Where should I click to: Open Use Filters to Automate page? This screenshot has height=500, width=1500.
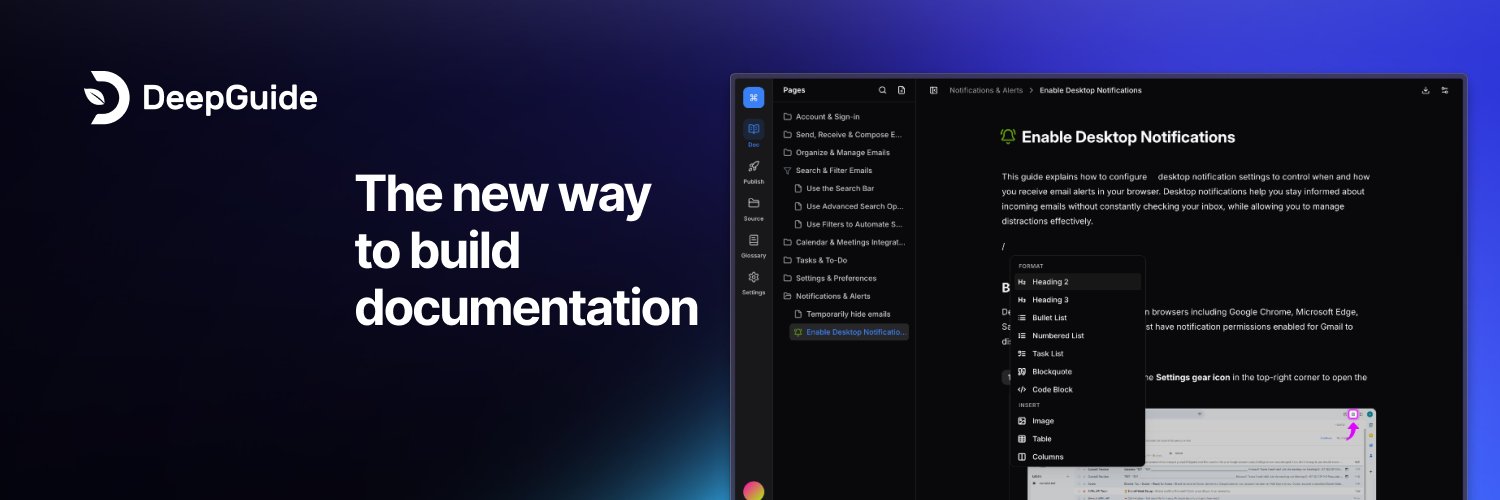[x=849, y=224]
